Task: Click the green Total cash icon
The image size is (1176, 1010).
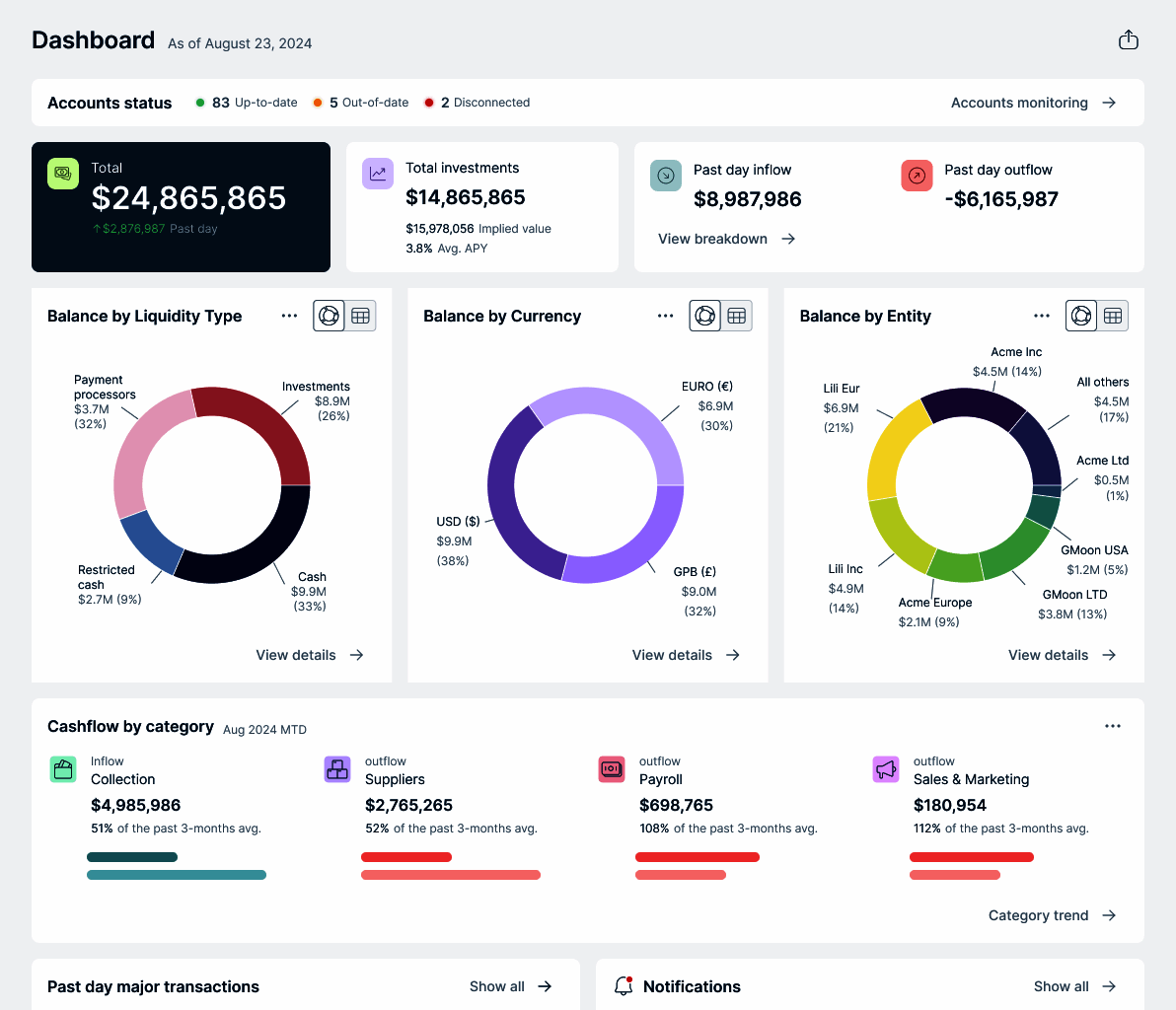Action: (x=63, y=174)
